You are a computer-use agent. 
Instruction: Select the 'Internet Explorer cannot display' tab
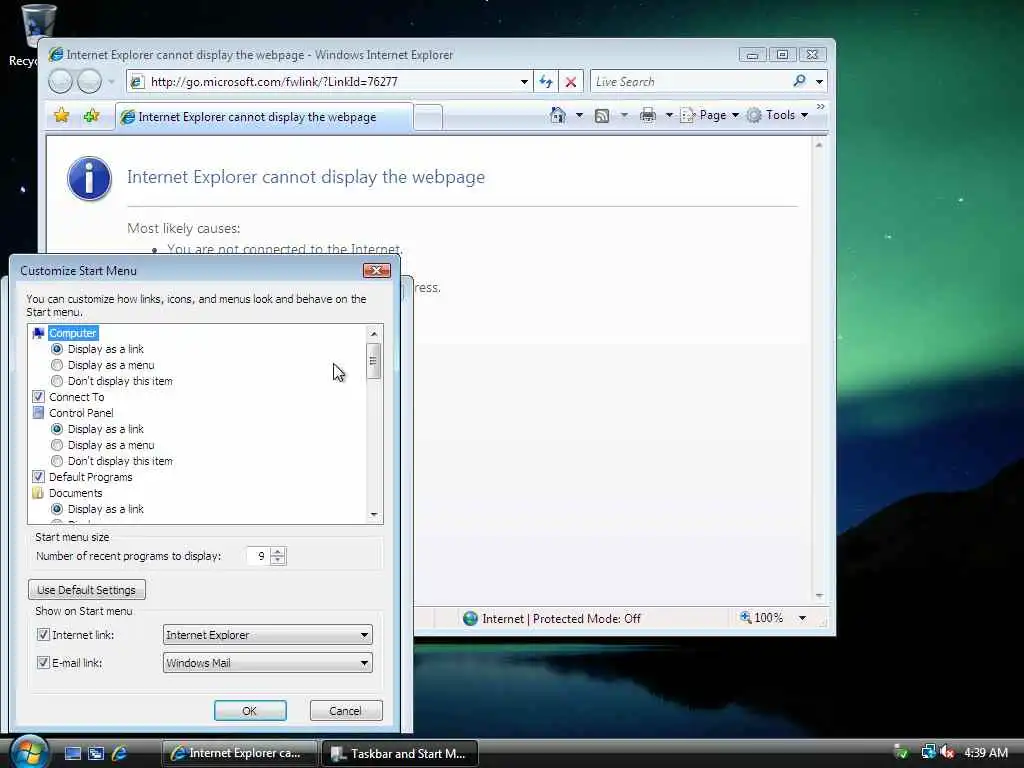(x=264, y=117)
